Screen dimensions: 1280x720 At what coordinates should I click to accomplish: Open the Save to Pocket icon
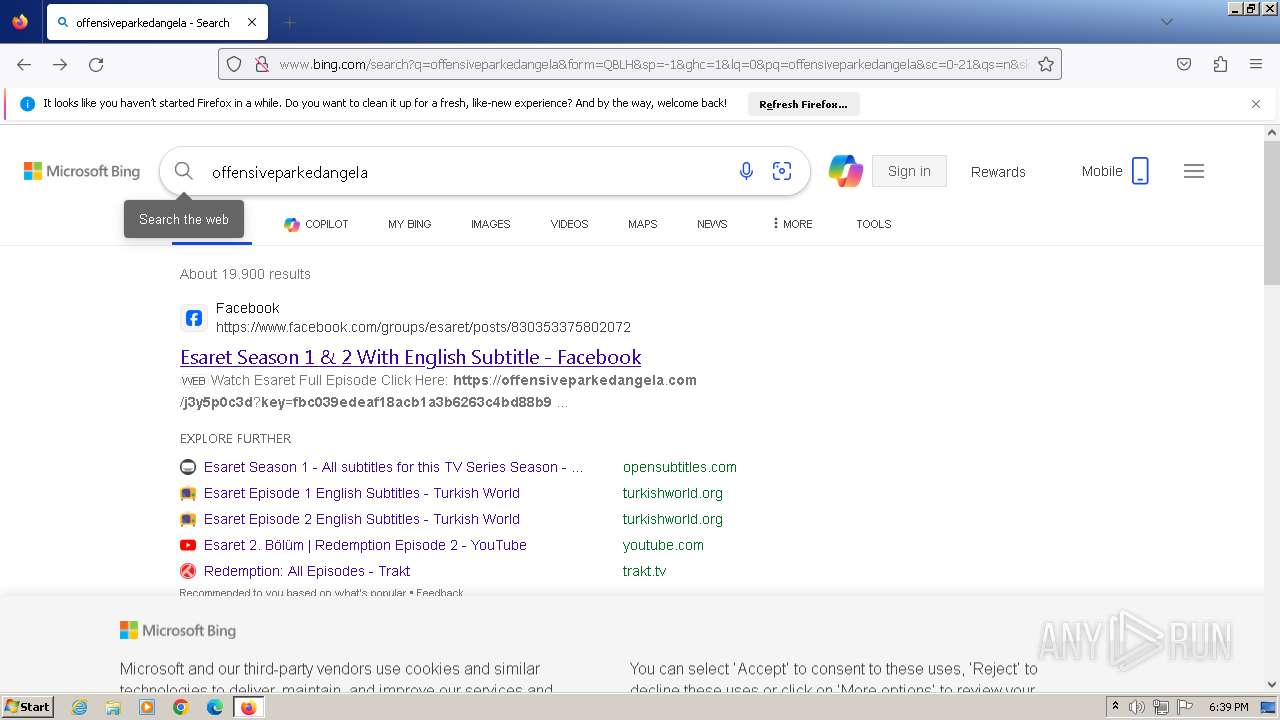tap(1184, 64)
